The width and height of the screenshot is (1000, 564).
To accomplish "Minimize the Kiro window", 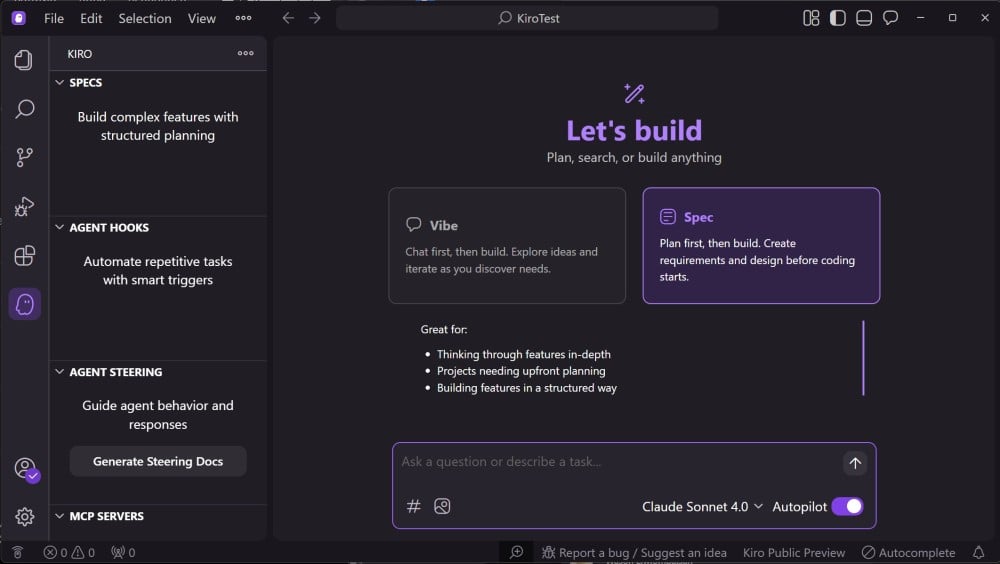I will pyautogui.click(x=920, y=18).
